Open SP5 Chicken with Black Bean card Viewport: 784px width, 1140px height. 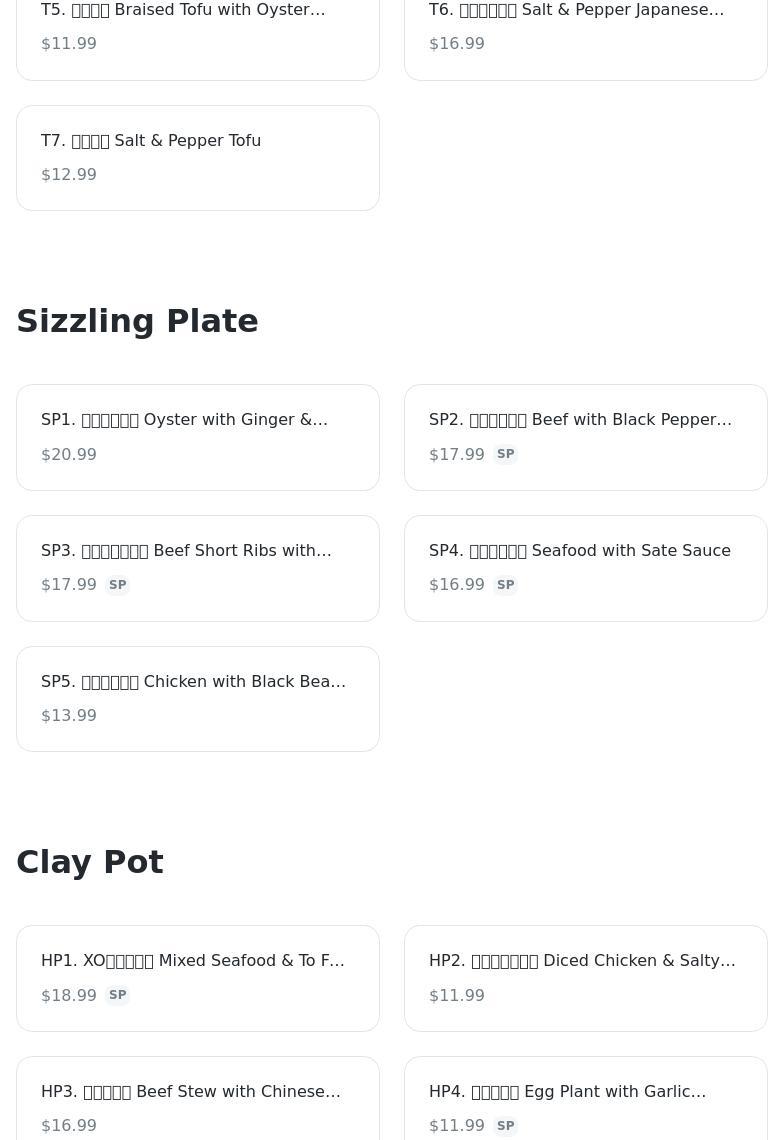click(197, 698)
